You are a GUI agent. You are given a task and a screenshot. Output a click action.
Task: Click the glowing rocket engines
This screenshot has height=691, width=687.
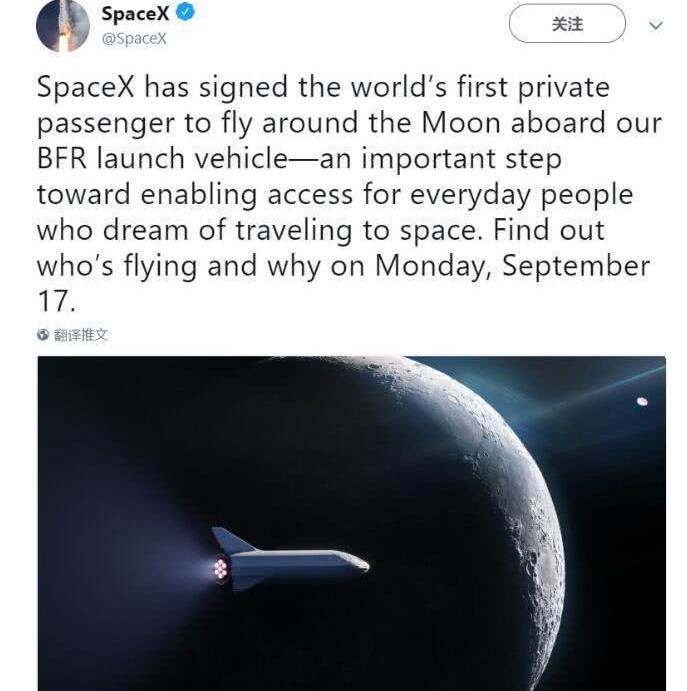(221, 568)
